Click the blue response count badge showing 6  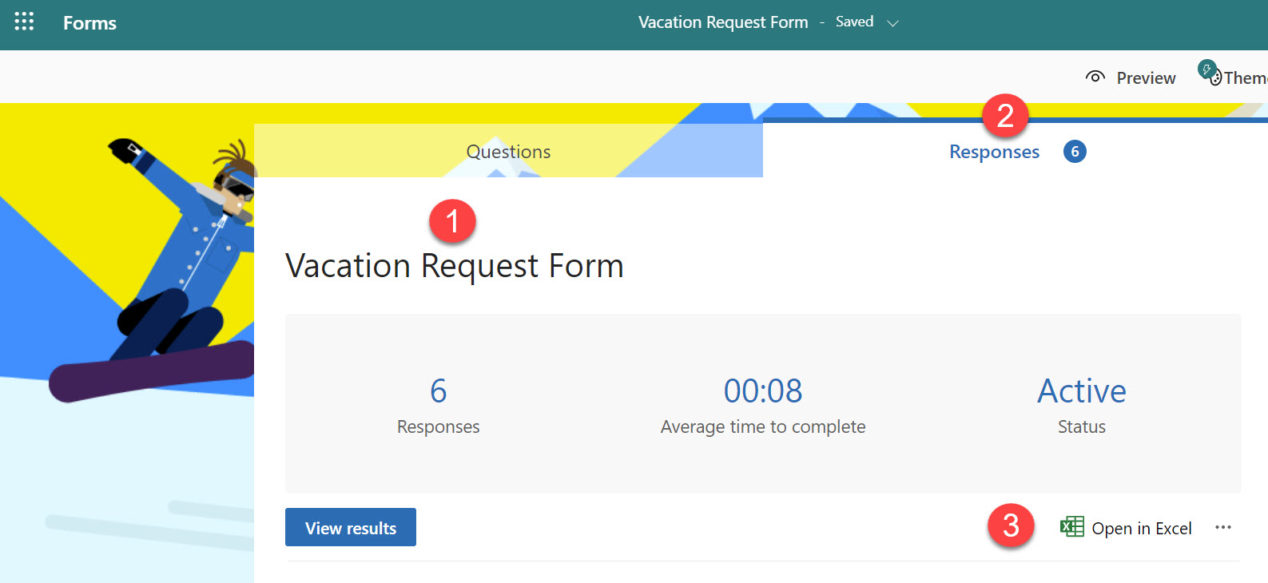(x=1074, y=151)
